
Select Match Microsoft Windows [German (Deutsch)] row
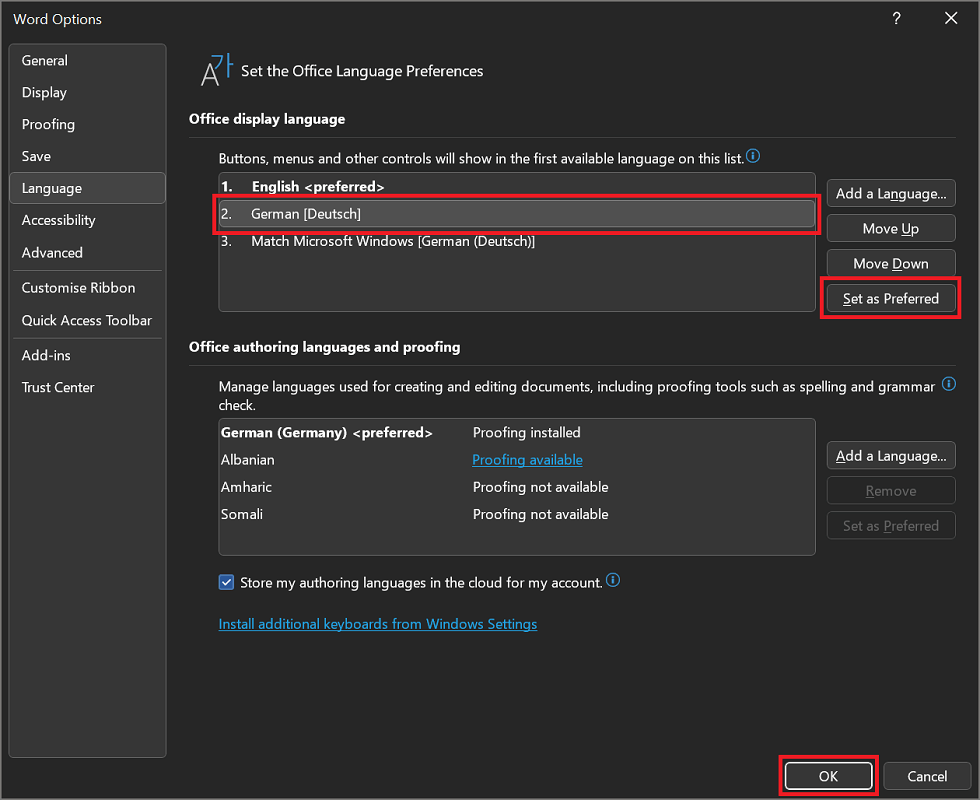point(517,241)
